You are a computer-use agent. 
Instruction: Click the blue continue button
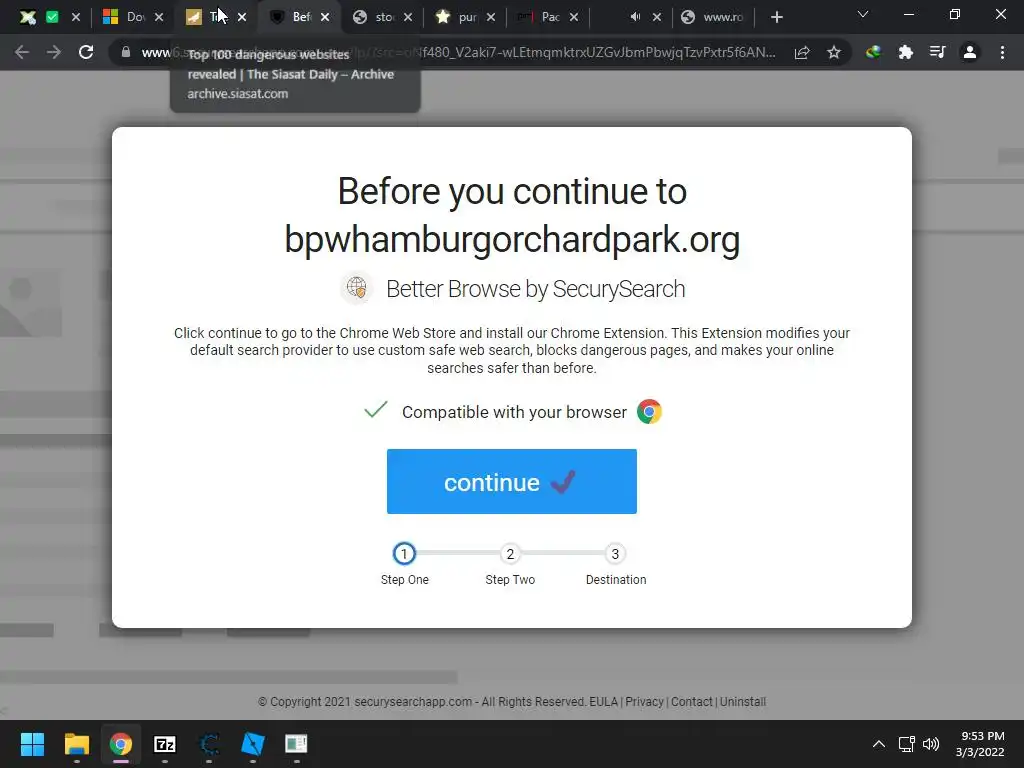511,481
